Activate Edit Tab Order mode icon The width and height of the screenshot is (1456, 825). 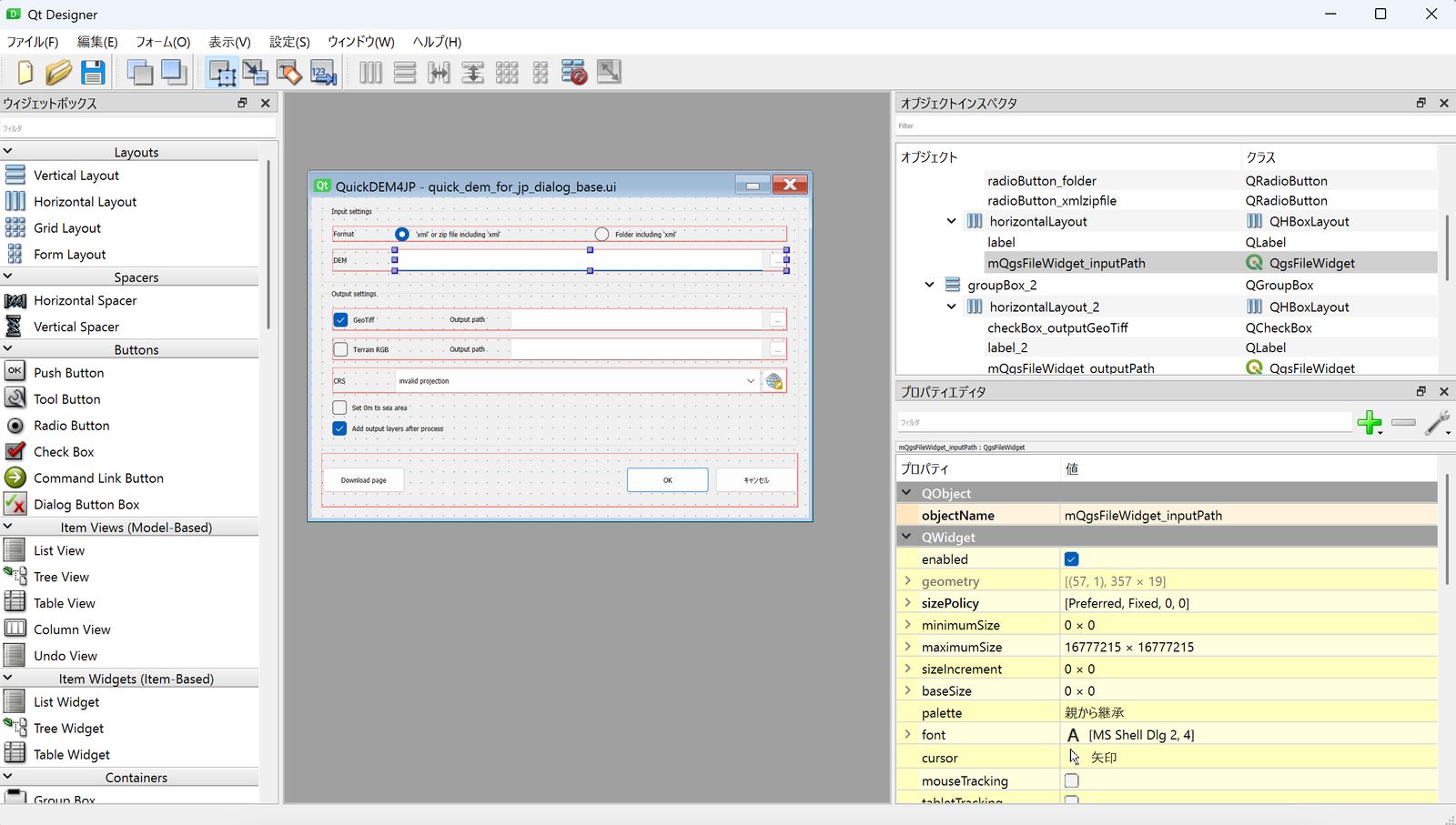[323, 73]
